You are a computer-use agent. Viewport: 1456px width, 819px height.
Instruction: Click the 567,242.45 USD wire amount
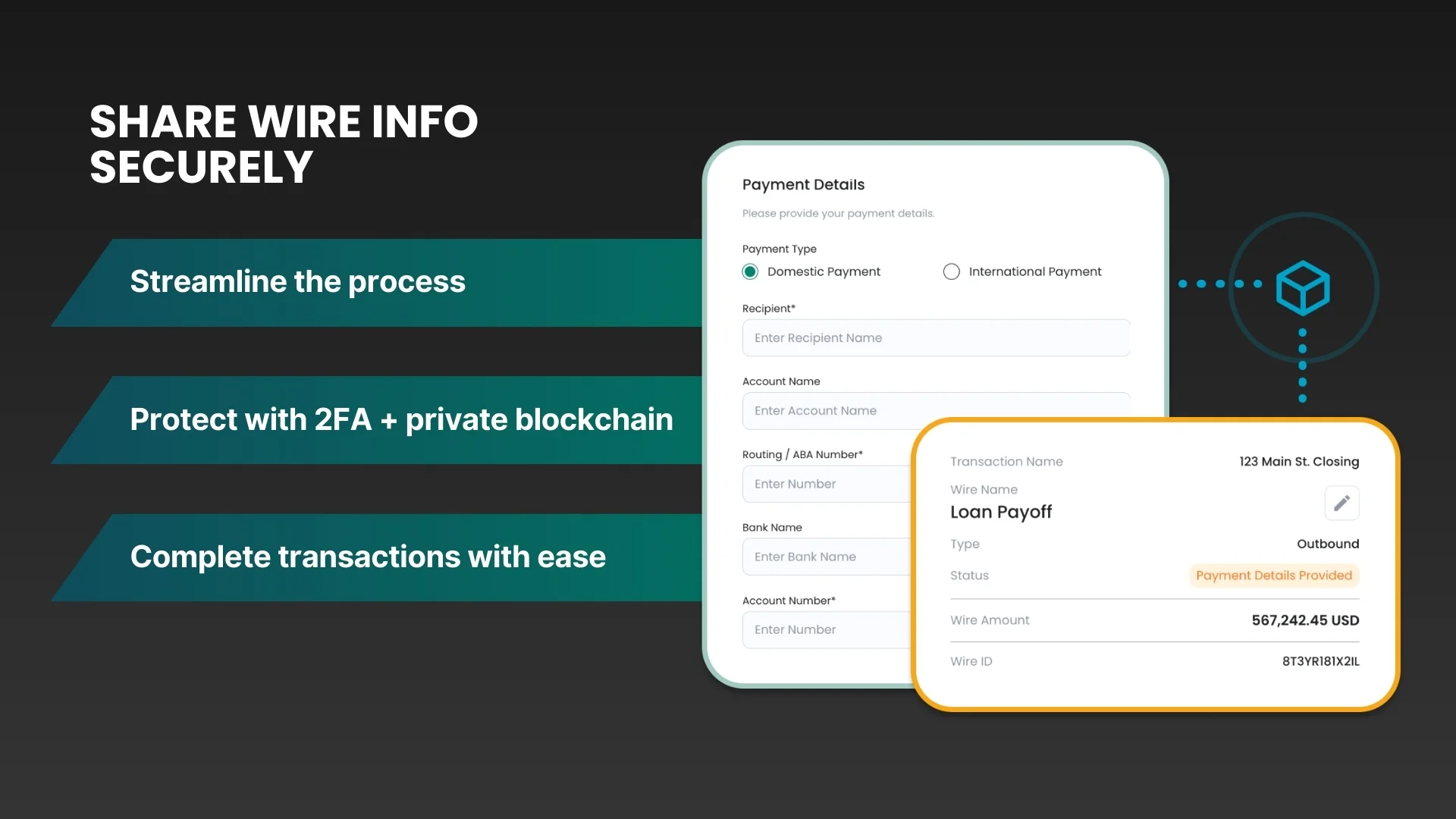pyautogui.click(x=1304, y=620)
